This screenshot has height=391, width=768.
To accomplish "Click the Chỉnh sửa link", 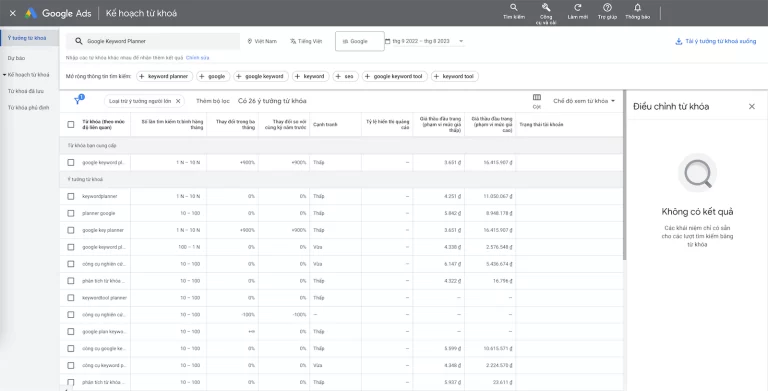I will pyautogui.click(x=197, y=58).
